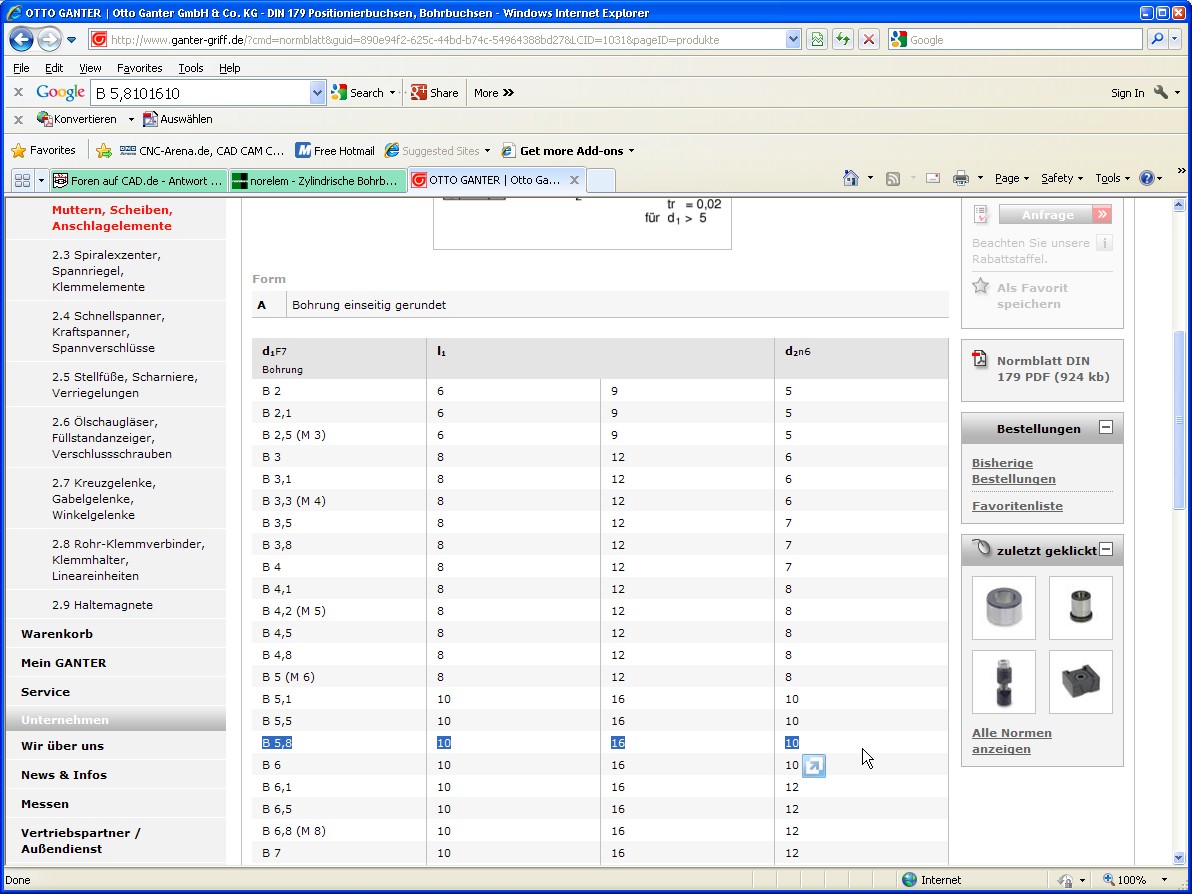Select the B 5,8 table cell

[277, 743]
